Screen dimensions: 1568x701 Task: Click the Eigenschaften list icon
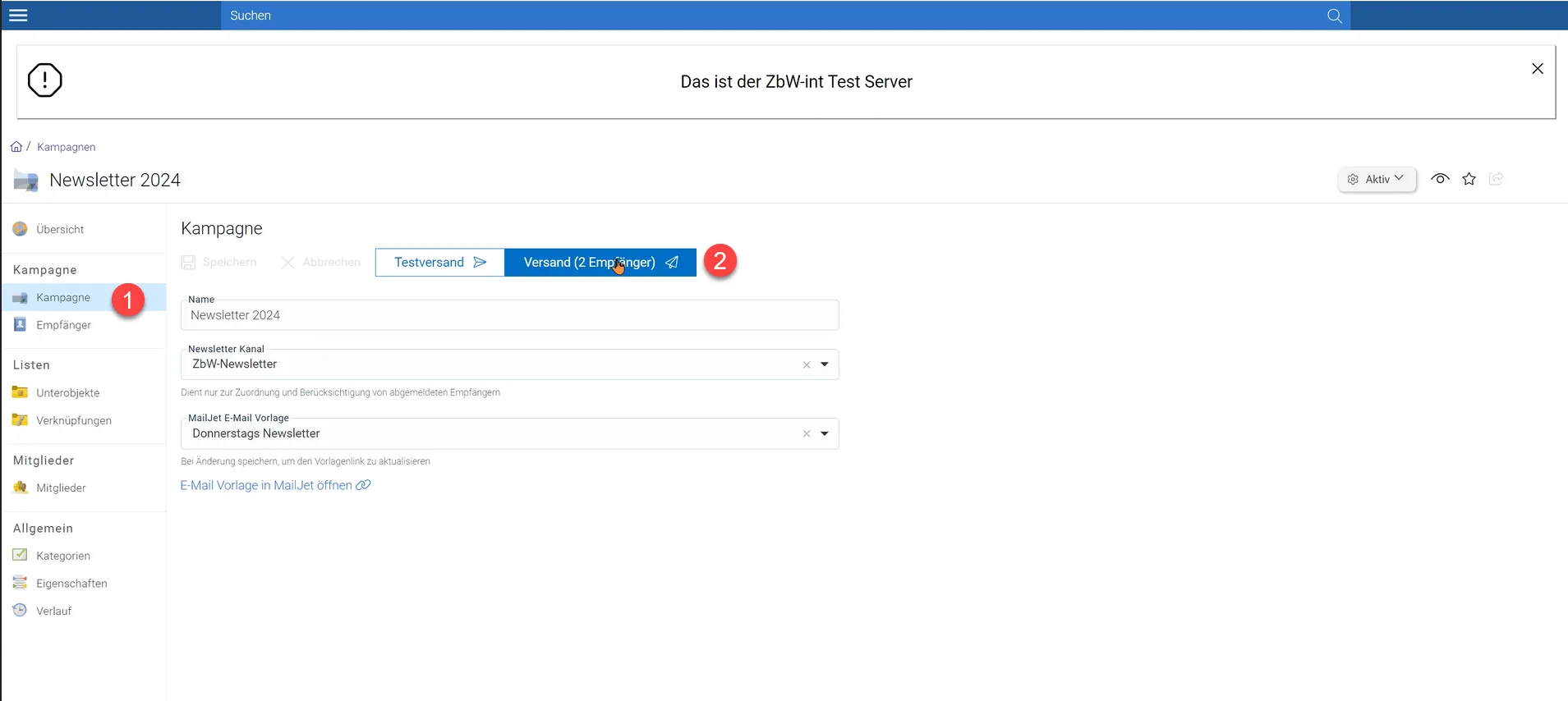20,583
